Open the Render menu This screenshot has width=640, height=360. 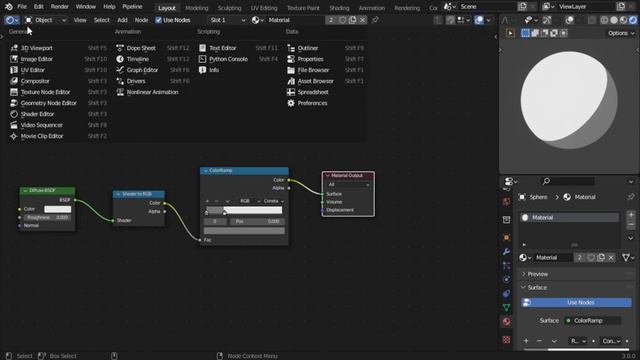click(60, 7)
